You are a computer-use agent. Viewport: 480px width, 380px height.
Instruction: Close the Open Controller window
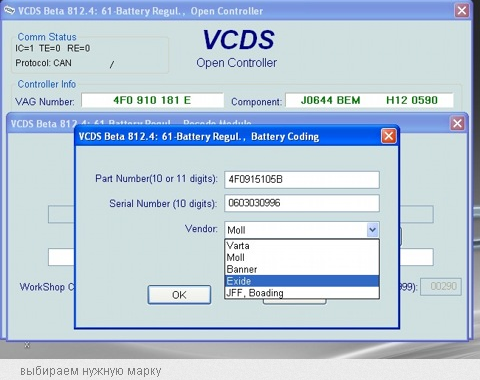[x=462, y=11]
